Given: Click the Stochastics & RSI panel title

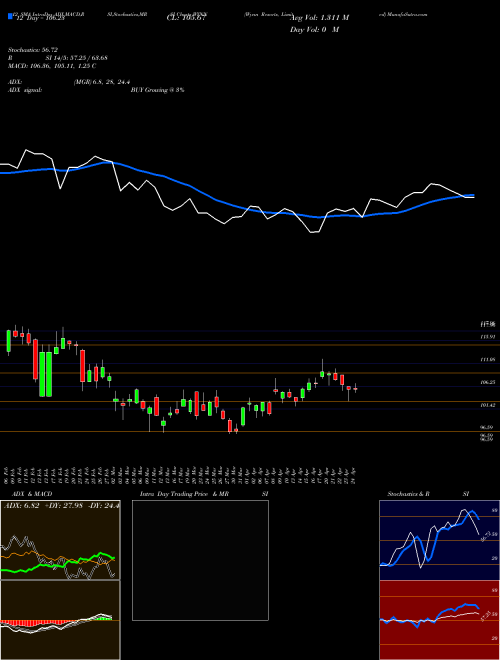Looking at the screenshot, I should pos(428,494).
